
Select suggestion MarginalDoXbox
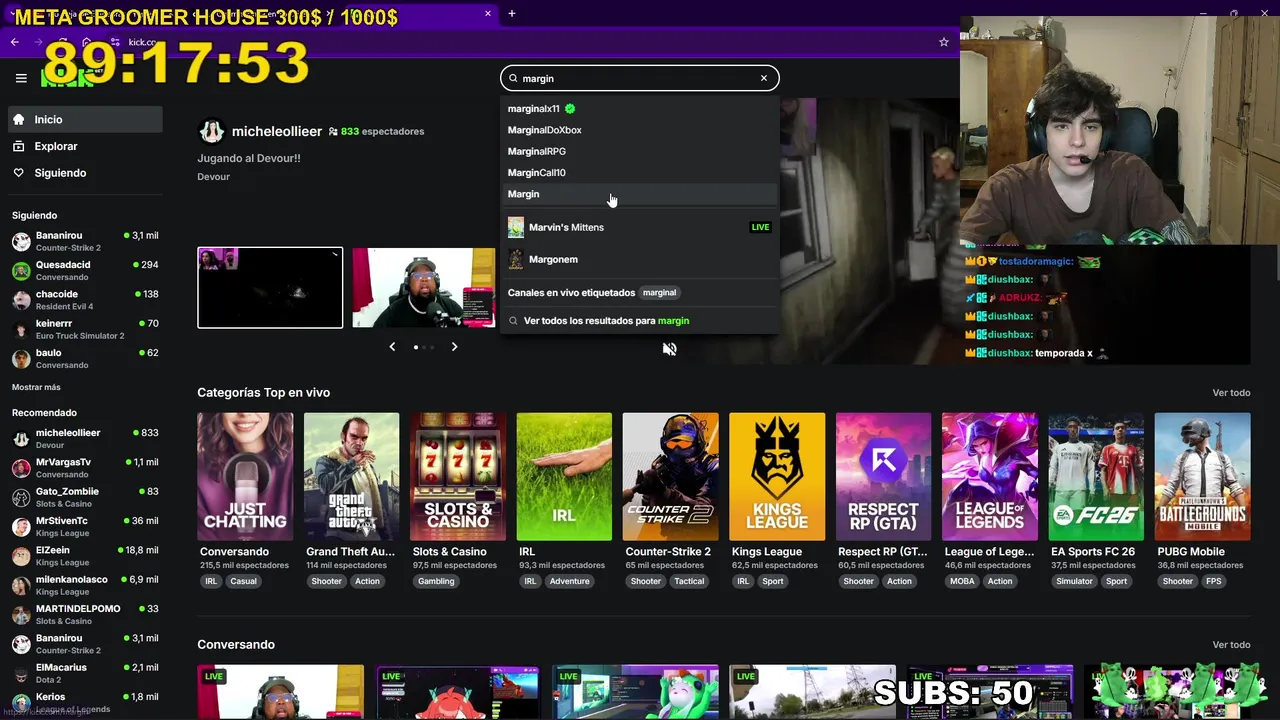640,130
